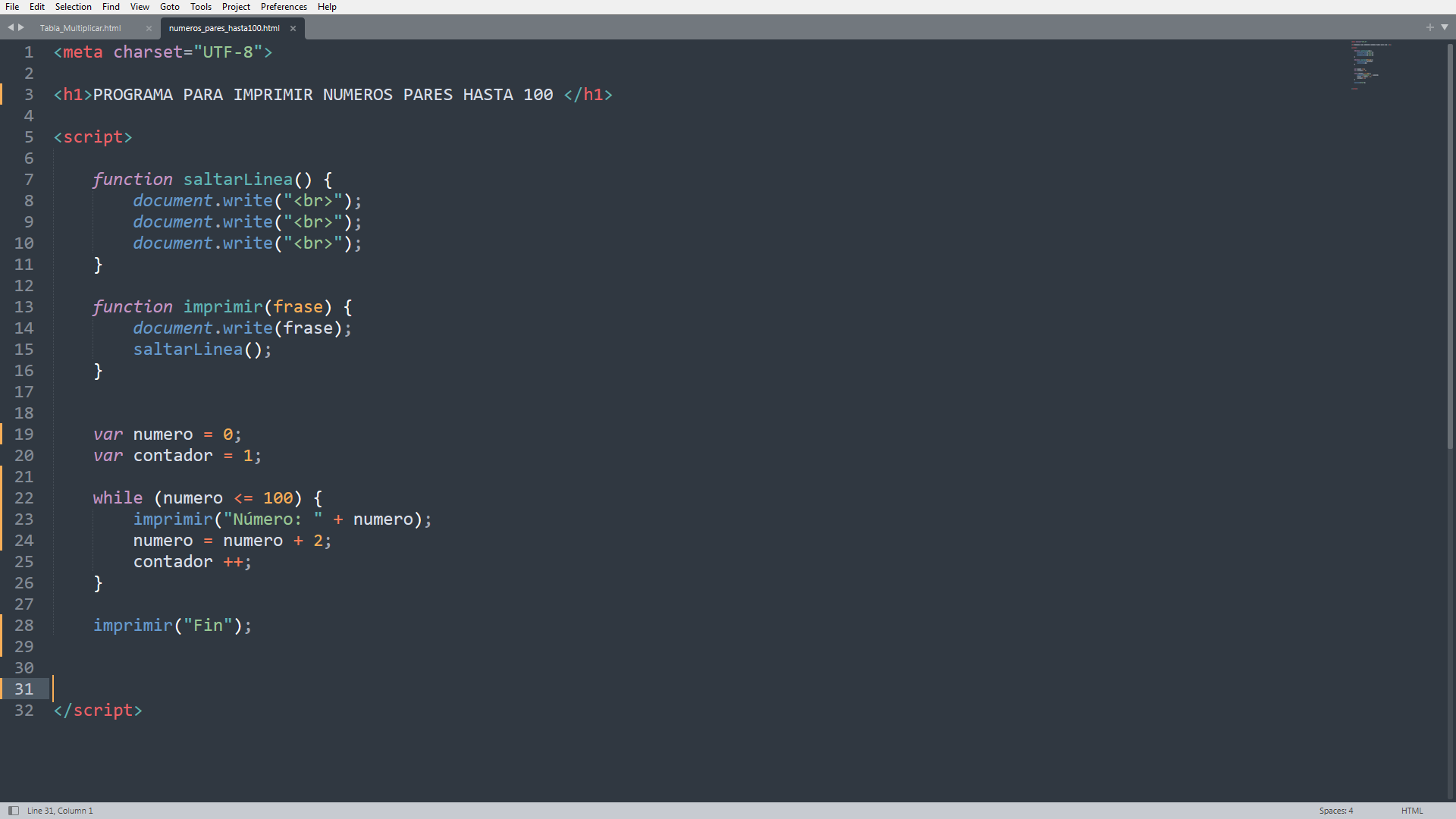Open the Selection menu
The image size is (1456, 819).
(x=73, y=7)
